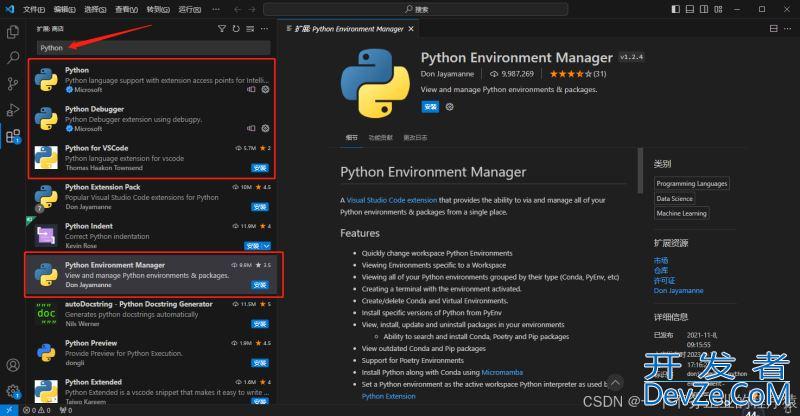Screen dimensions: 800x416
Task: Install autoDocstring extension
Action: click(260, 324)
